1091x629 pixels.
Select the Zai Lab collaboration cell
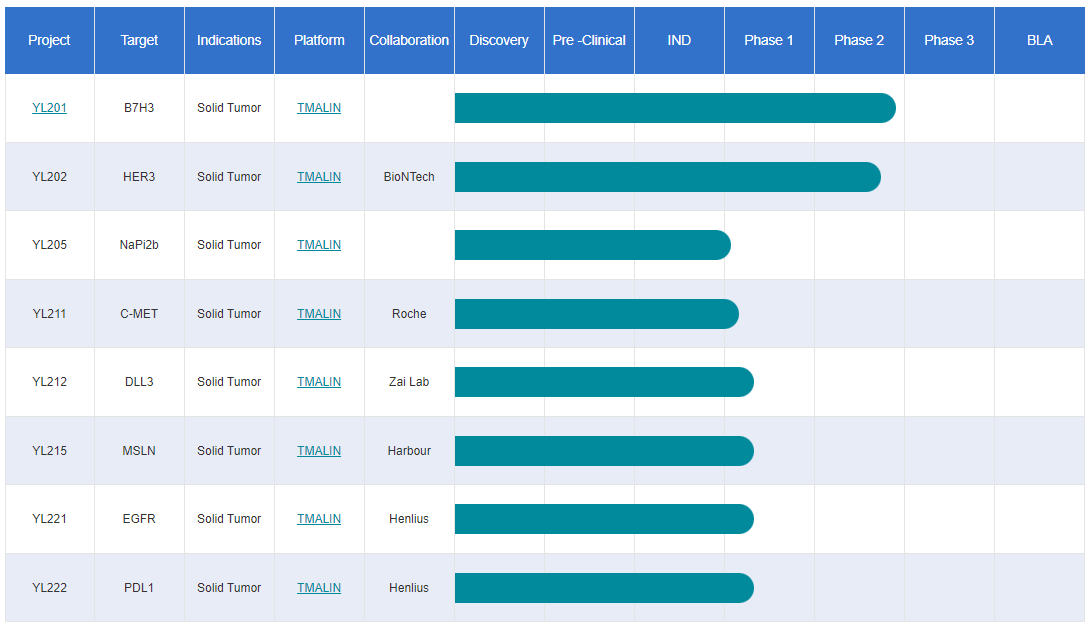point(409,382)
